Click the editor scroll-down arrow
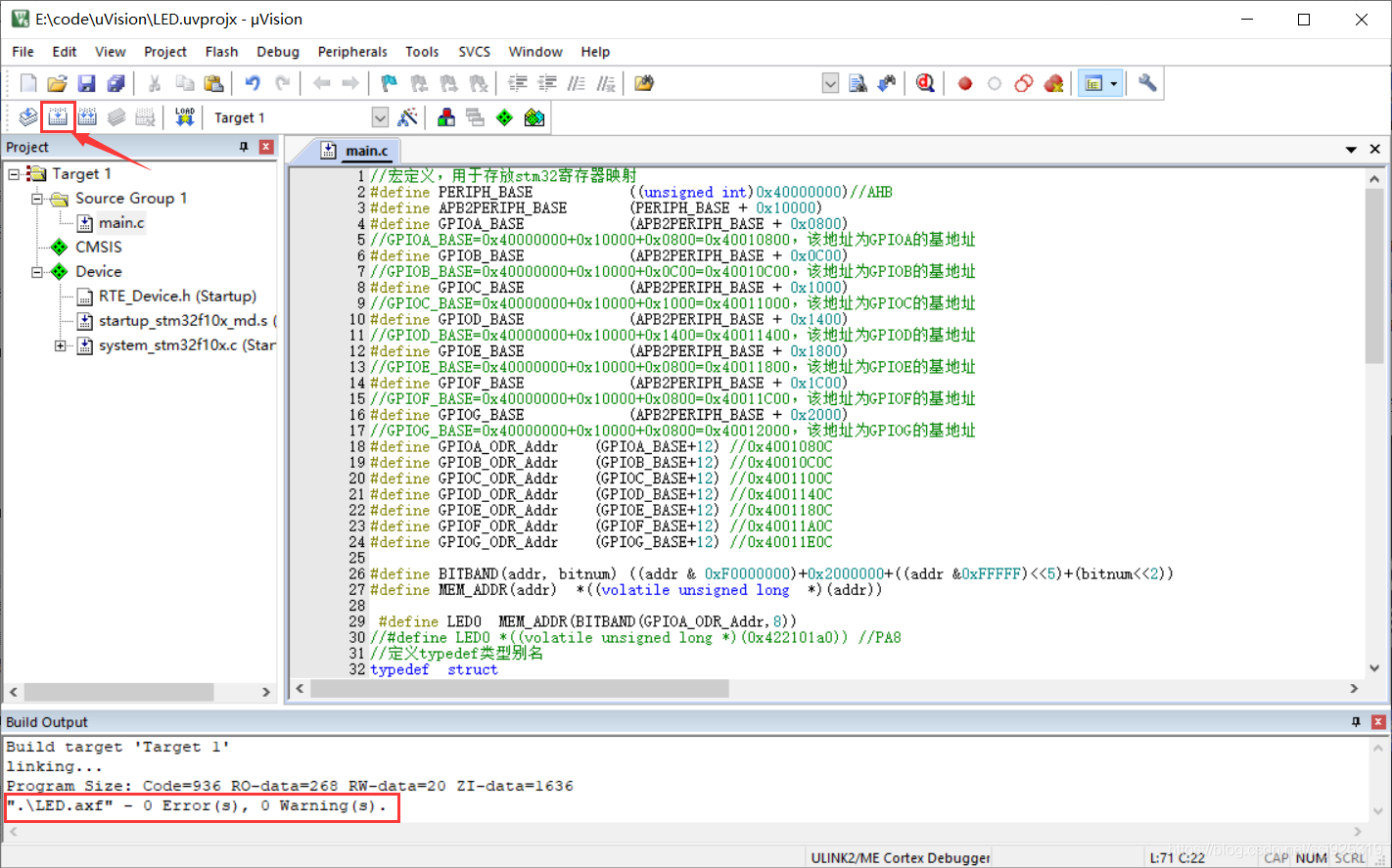This screenshot has width=1392, height=868. pos(1374,668)
